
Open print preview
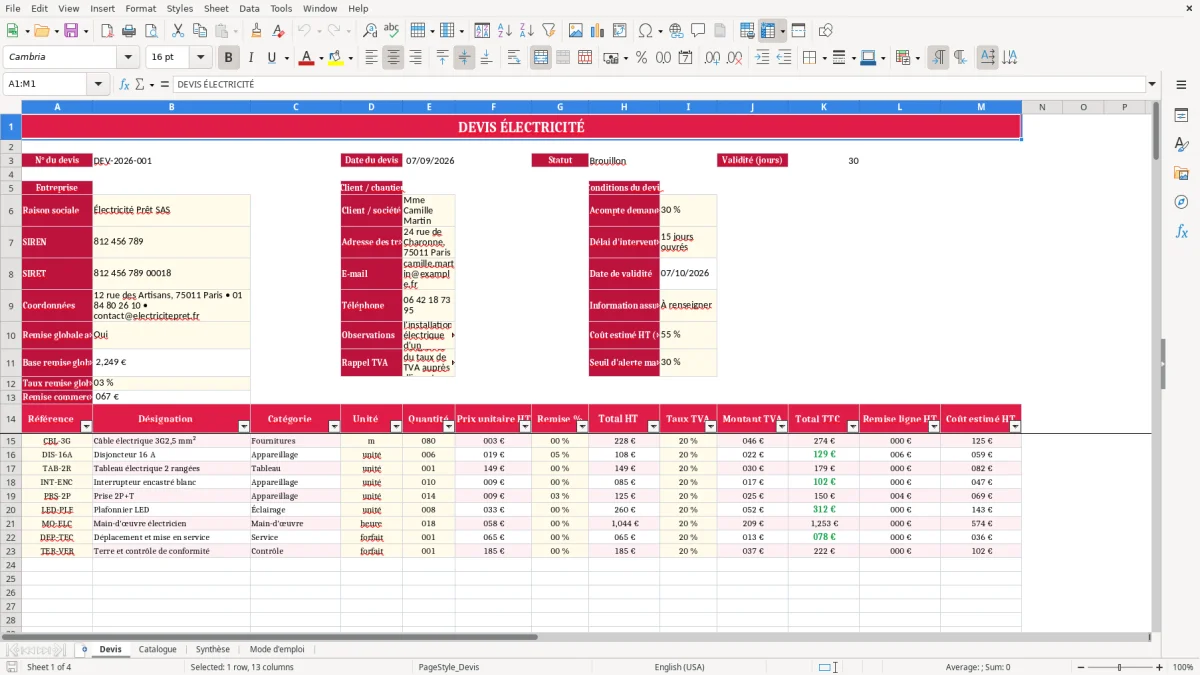[x=151, y=31]
